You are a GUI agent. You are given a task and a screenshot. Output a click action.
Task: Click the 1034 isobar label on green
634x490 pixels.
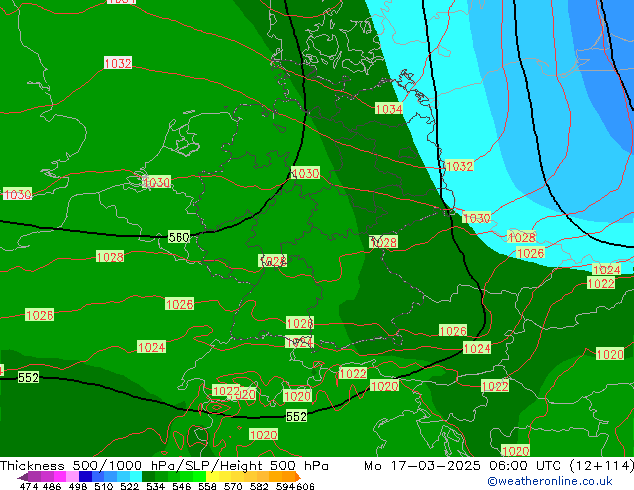(x=389, y=108)
